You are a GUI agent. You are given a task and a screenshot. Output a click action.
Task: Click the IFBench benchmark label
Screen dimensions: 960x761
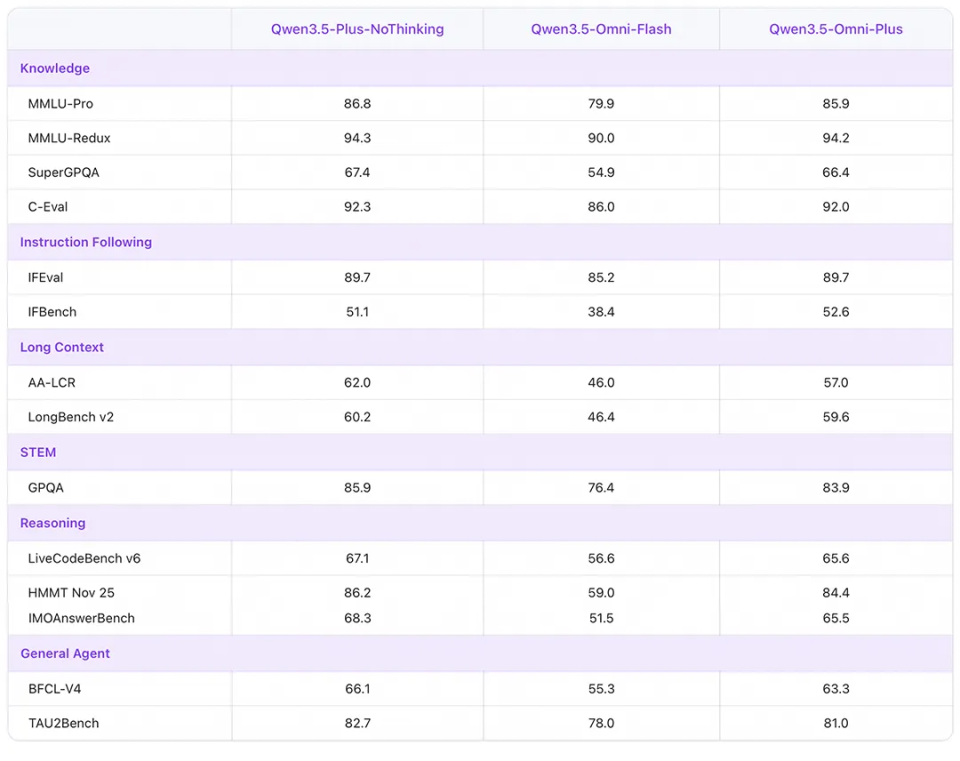[52, 312]
